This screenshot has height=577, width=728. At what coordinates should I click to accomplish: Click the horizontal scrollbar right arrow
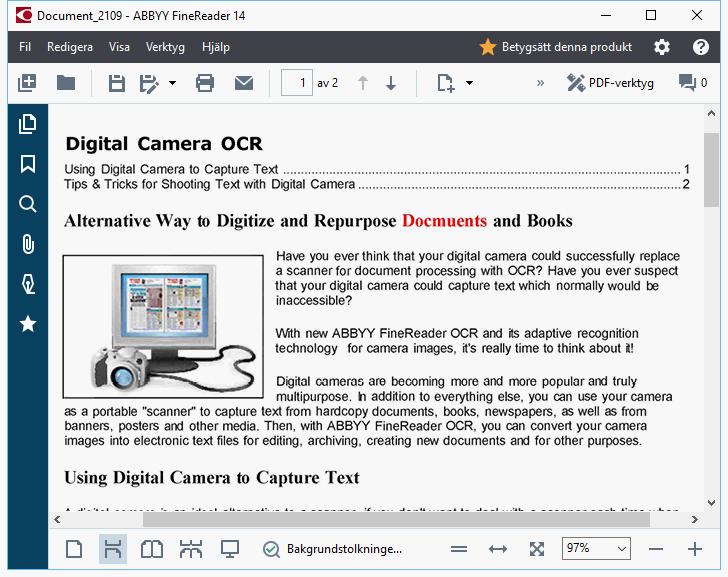click(x=695, y=519)
